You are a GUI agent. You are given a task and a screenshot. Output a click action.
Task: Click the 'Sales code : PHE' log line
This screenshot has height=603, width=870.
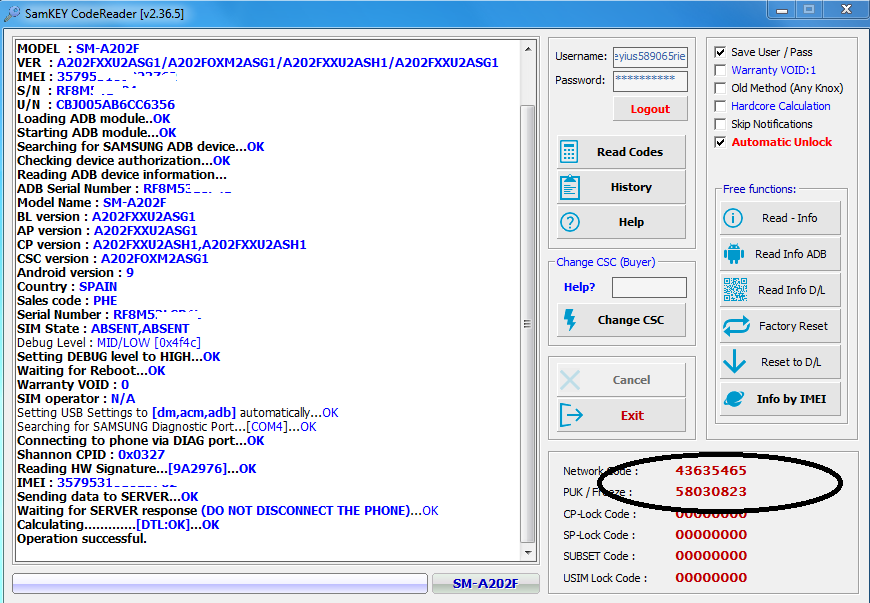point(67,301)
